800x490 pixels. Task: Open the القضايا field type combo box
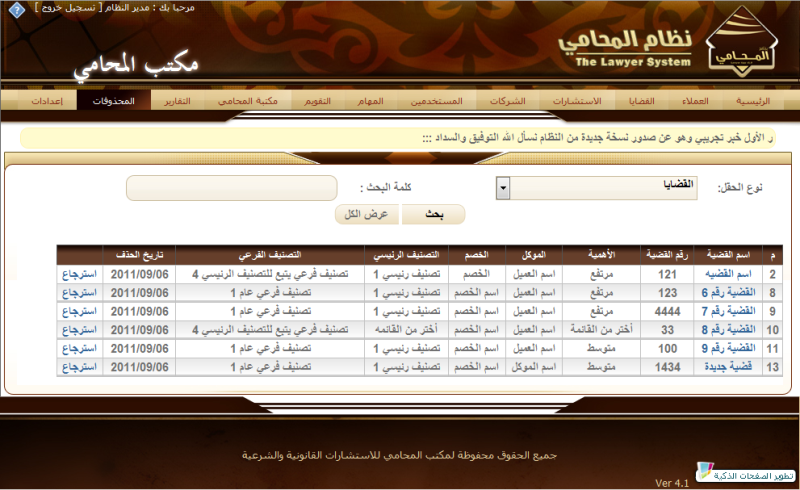pyautogui.click(x=611, y=188)
